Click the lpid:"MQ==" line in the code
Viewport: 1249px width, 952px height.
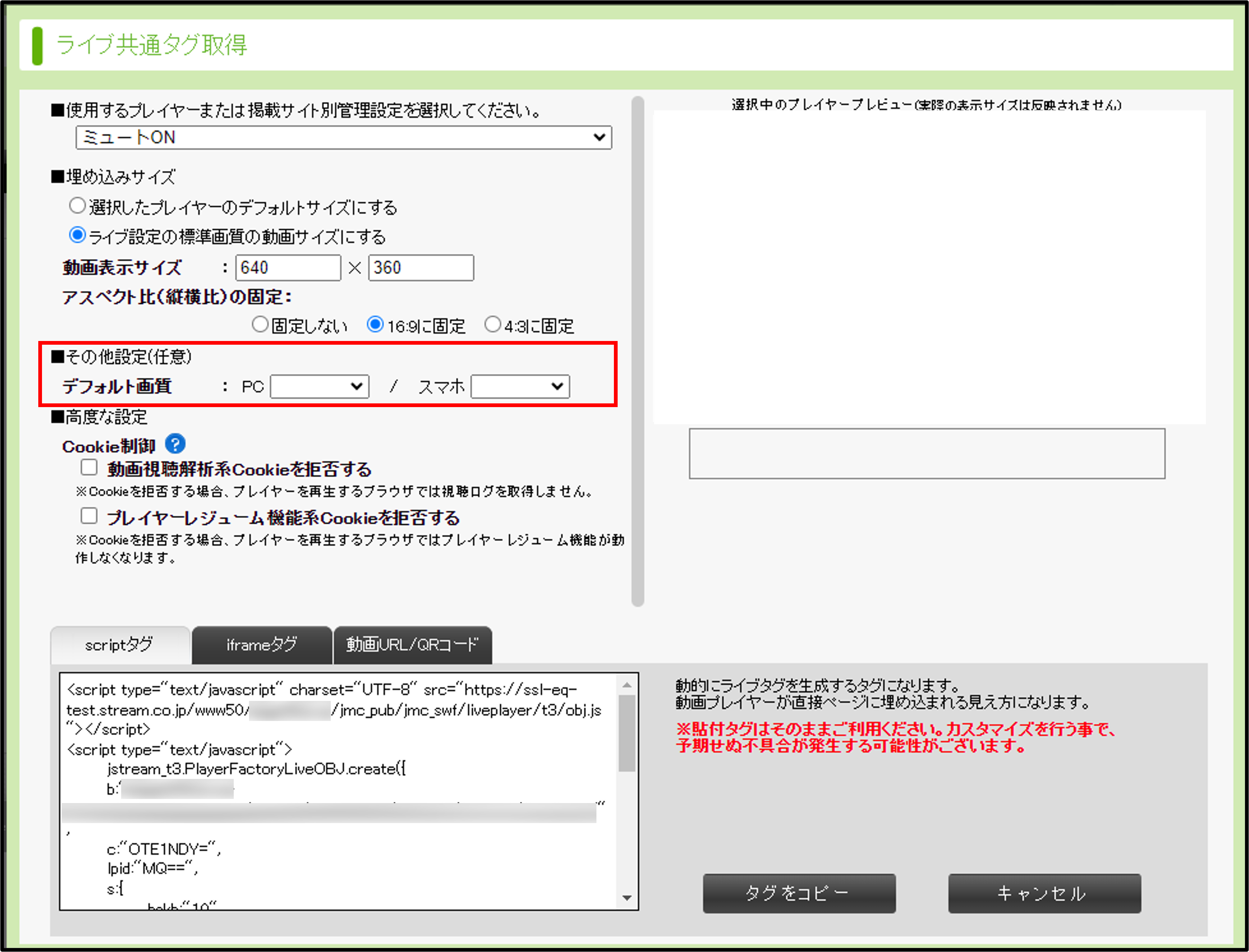152,868
